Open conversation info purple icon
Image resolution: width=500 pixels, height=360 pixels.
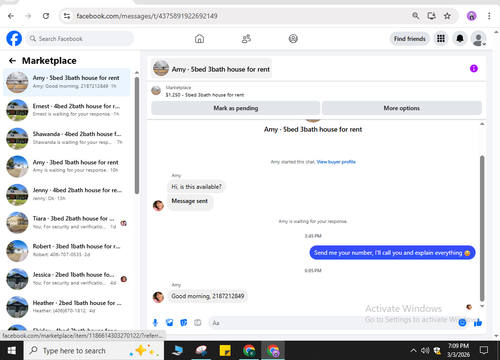pyautogui.click(x=474, y=69)
